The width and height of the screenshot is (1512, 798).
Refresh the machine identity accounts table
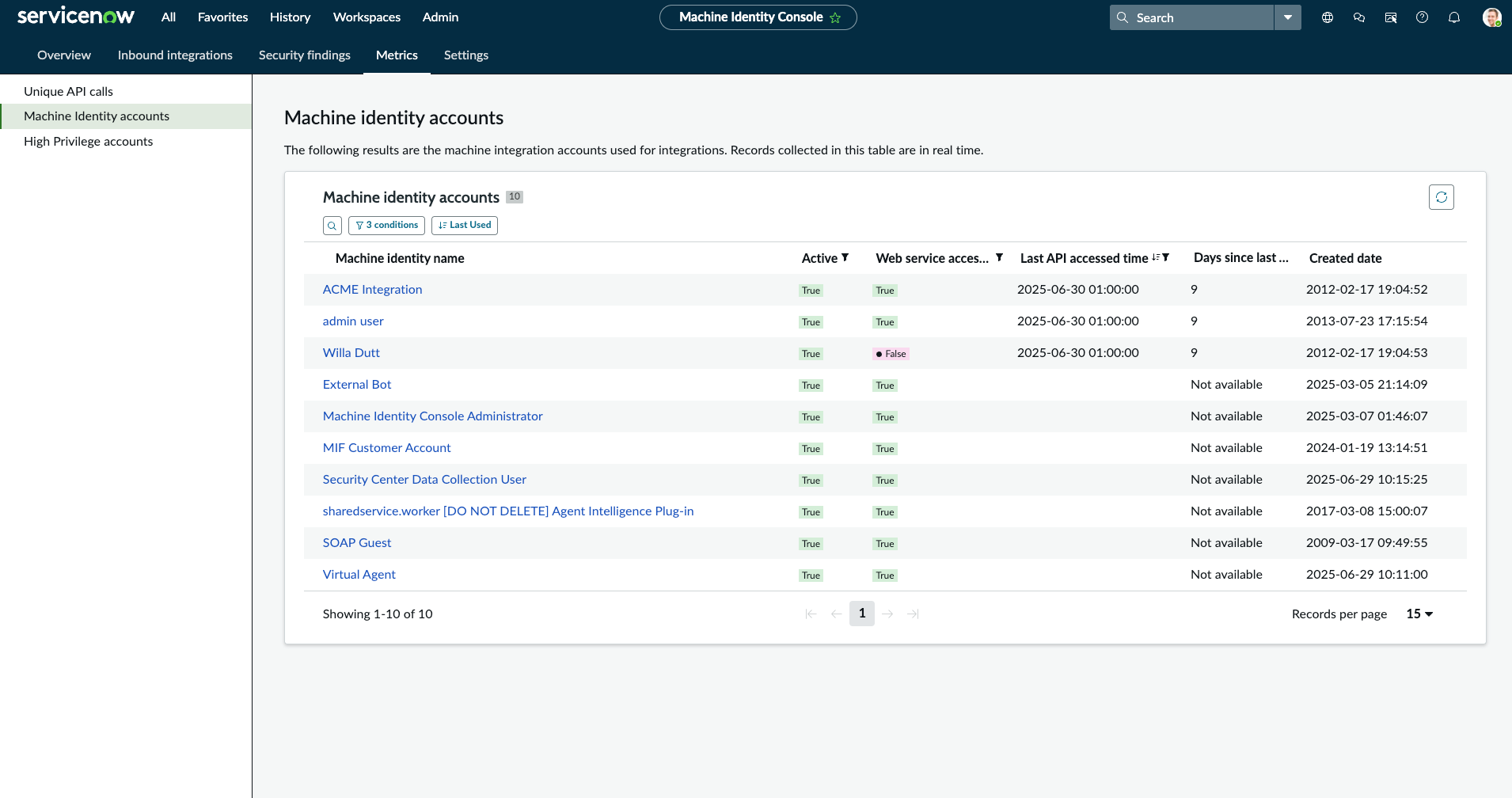(x=1442, y=197)
